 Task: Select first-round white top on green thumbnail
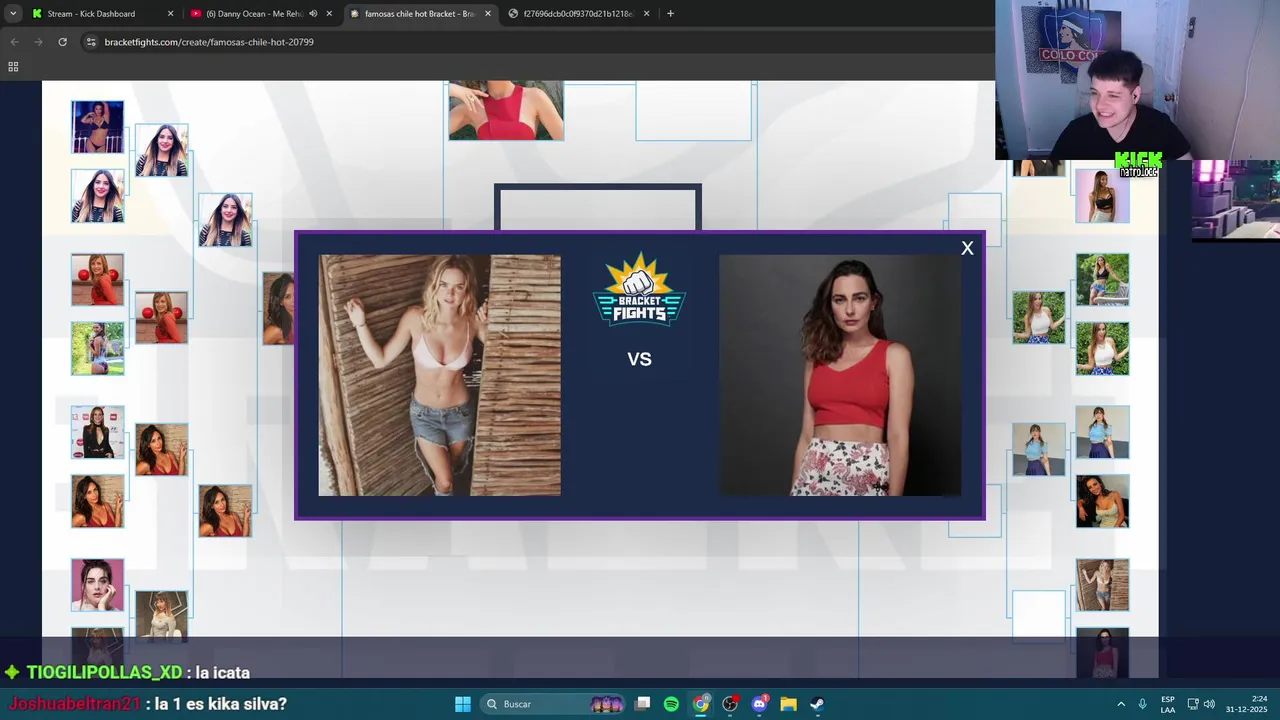[1102, 348]
